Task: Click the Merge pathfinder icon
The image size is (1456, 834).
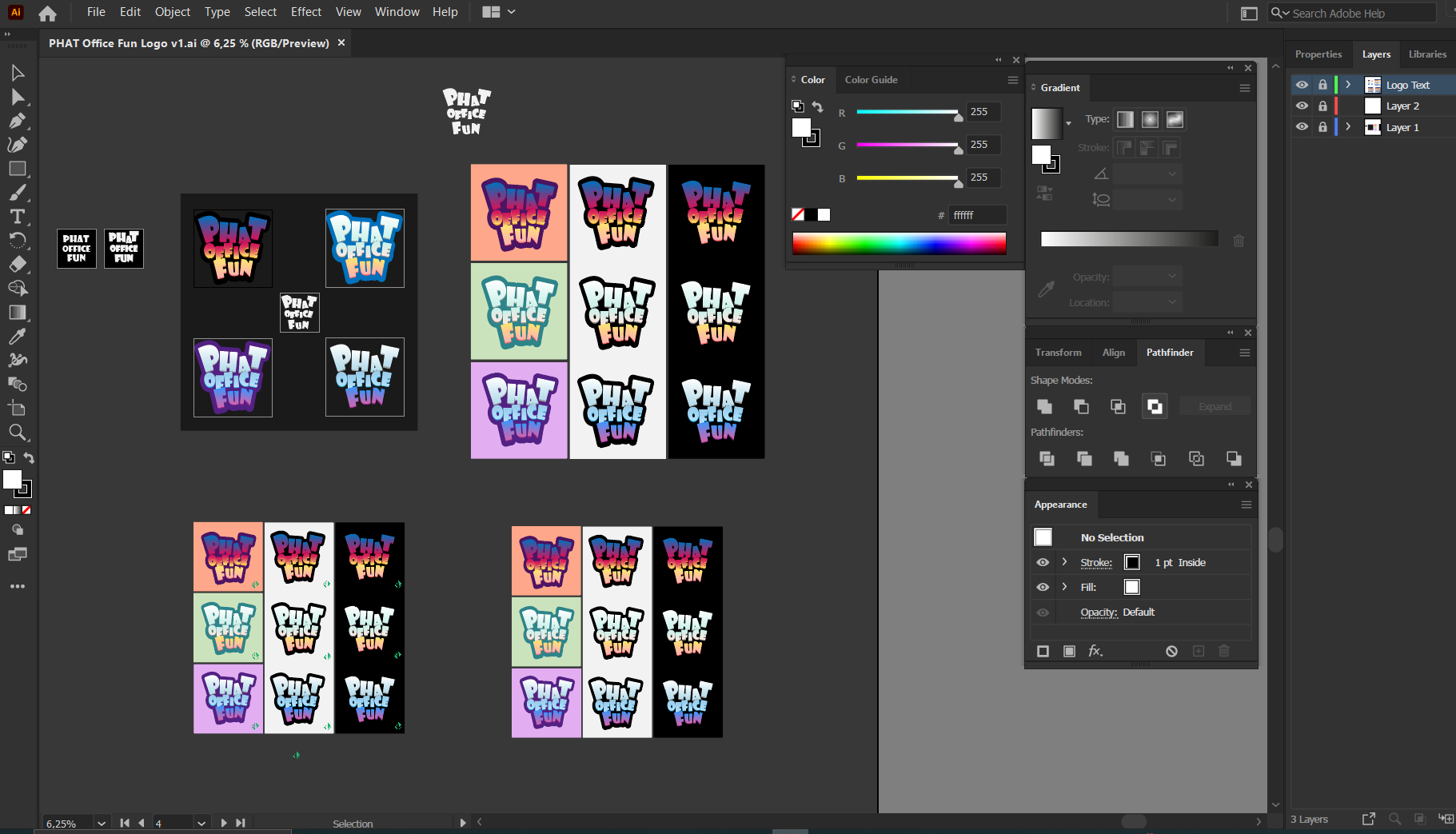Action: pyautogui.click(x=1121, y=458)
